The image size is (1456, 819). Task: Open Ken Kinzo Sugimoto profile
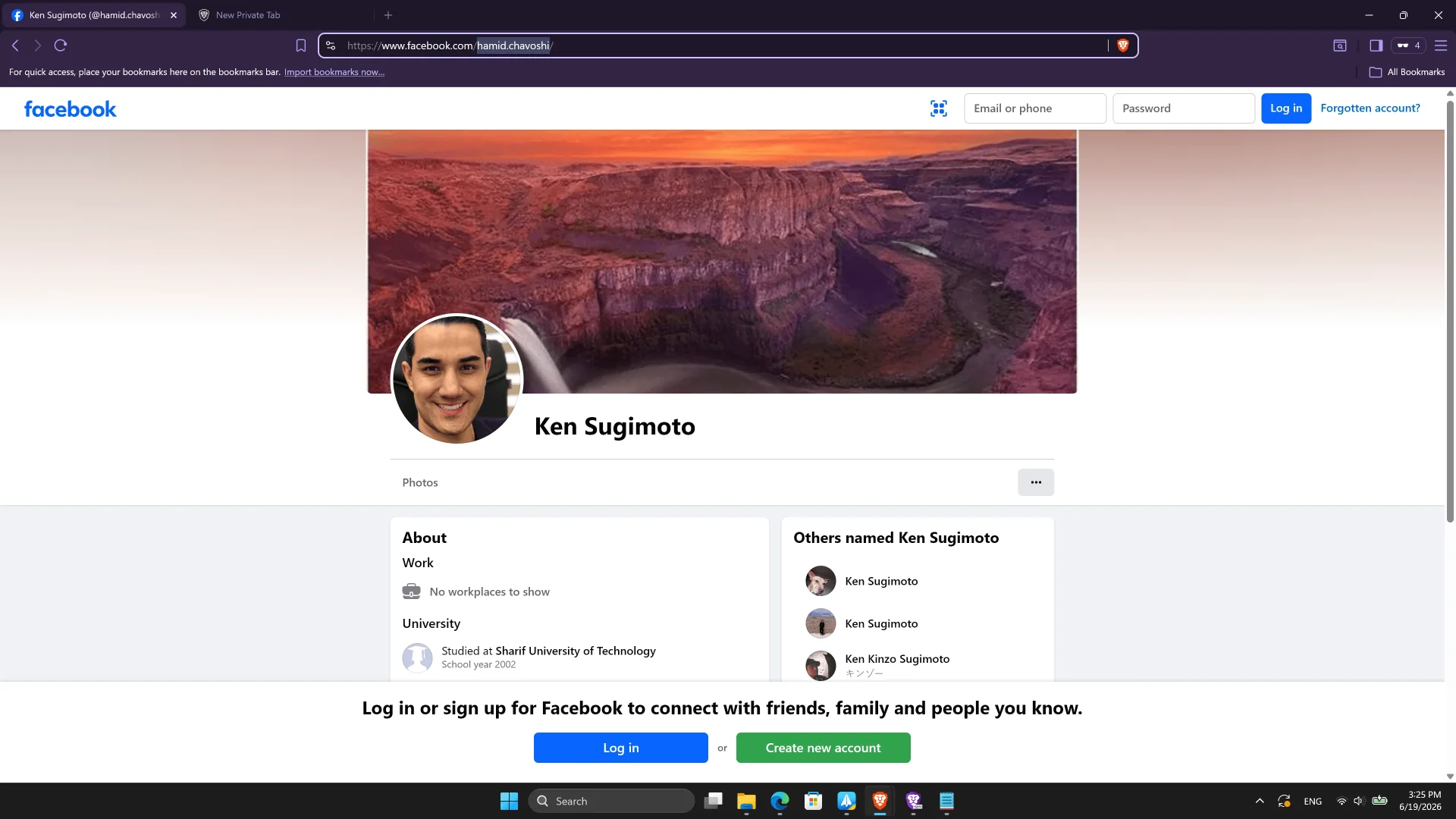[x=897, y=659]
